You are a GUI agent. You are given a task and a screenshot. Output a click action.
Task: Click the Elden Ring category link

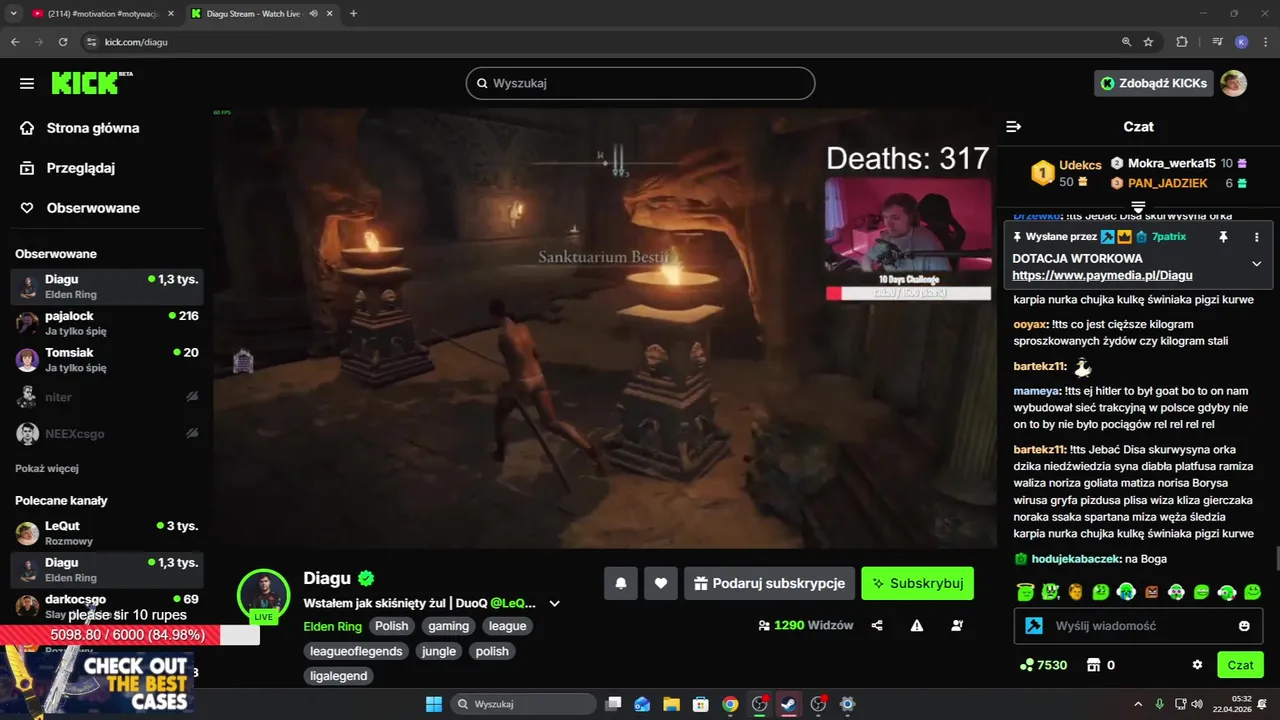[x=332, y=626]
